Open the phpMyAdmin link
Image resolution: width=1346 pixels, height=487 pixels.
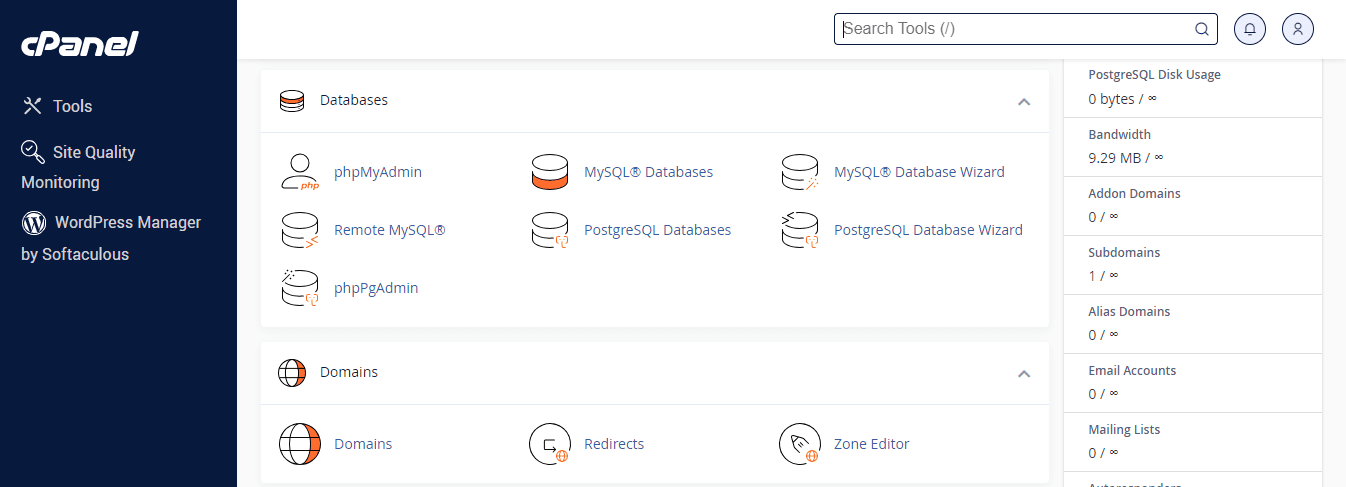tap(378, 172)
